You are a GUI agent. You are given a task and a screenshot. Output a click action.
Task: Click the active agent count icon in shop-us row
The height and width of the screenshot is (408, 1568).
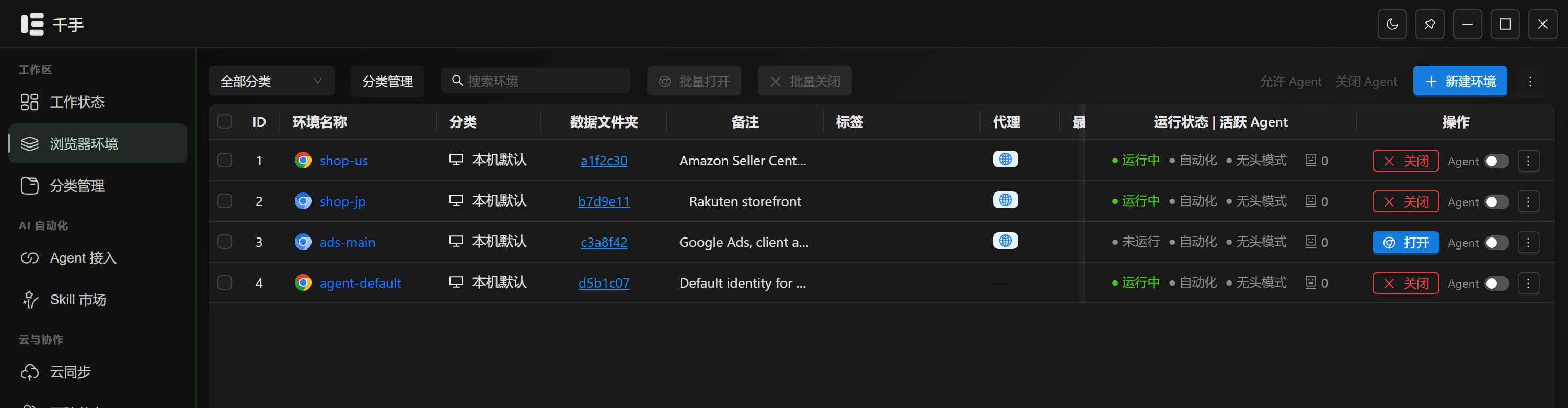click(x=1311, y=160)
